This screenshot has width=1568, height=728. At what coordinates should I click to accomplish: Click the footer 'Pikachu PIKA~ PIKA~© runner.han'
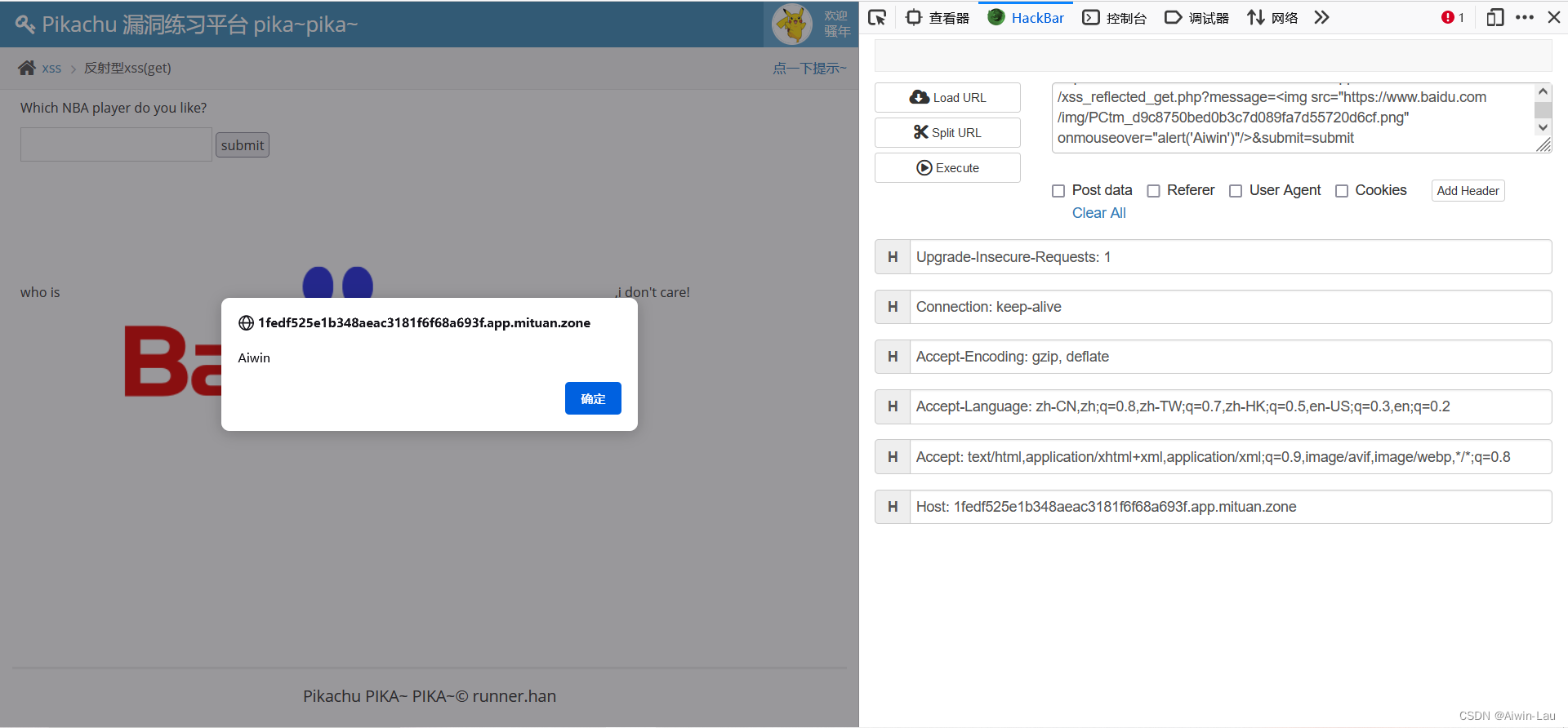tap(430, 696)
